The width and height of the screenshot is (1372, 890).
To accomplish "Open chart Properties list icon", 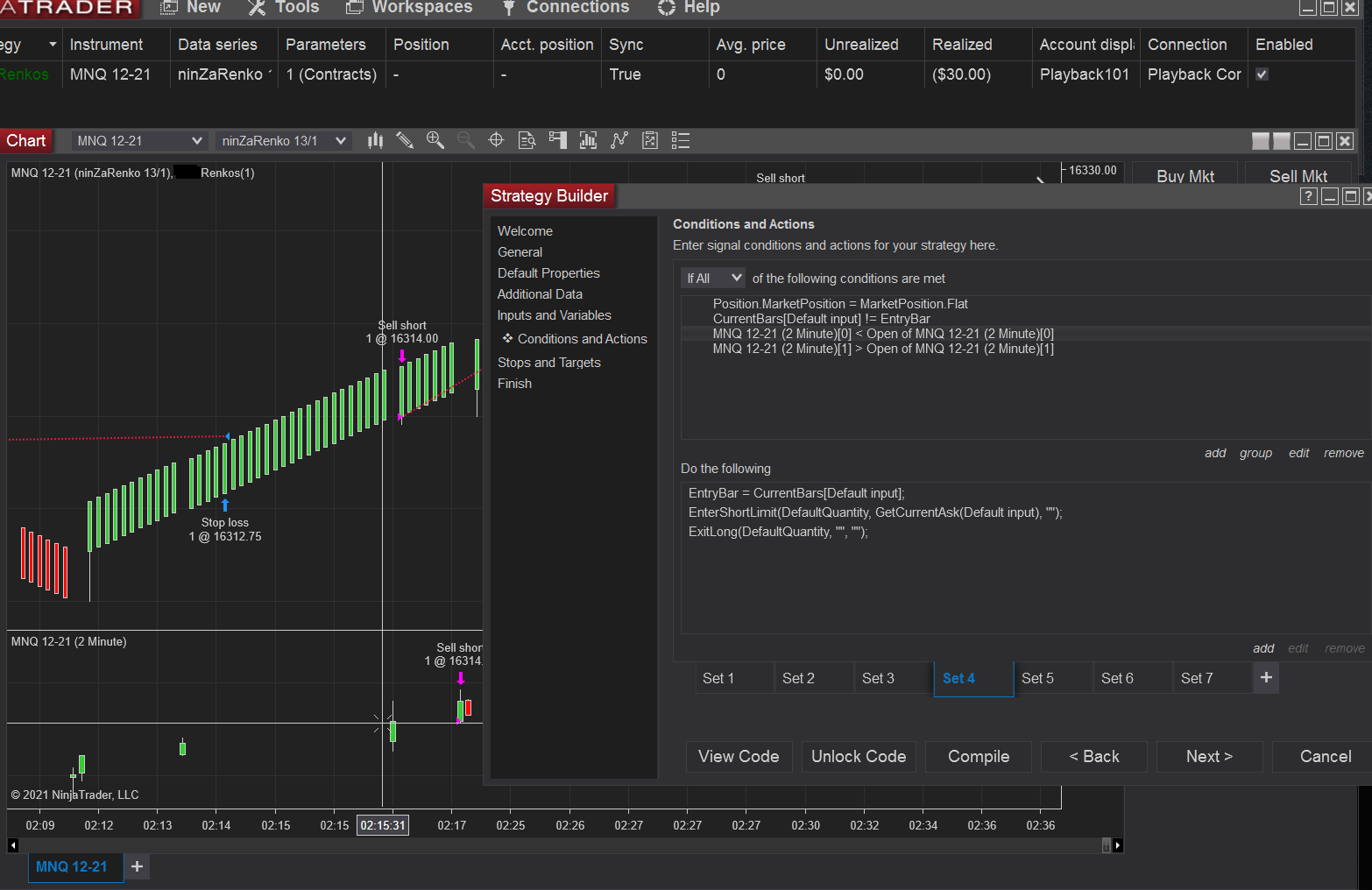I will pos(681,140).
